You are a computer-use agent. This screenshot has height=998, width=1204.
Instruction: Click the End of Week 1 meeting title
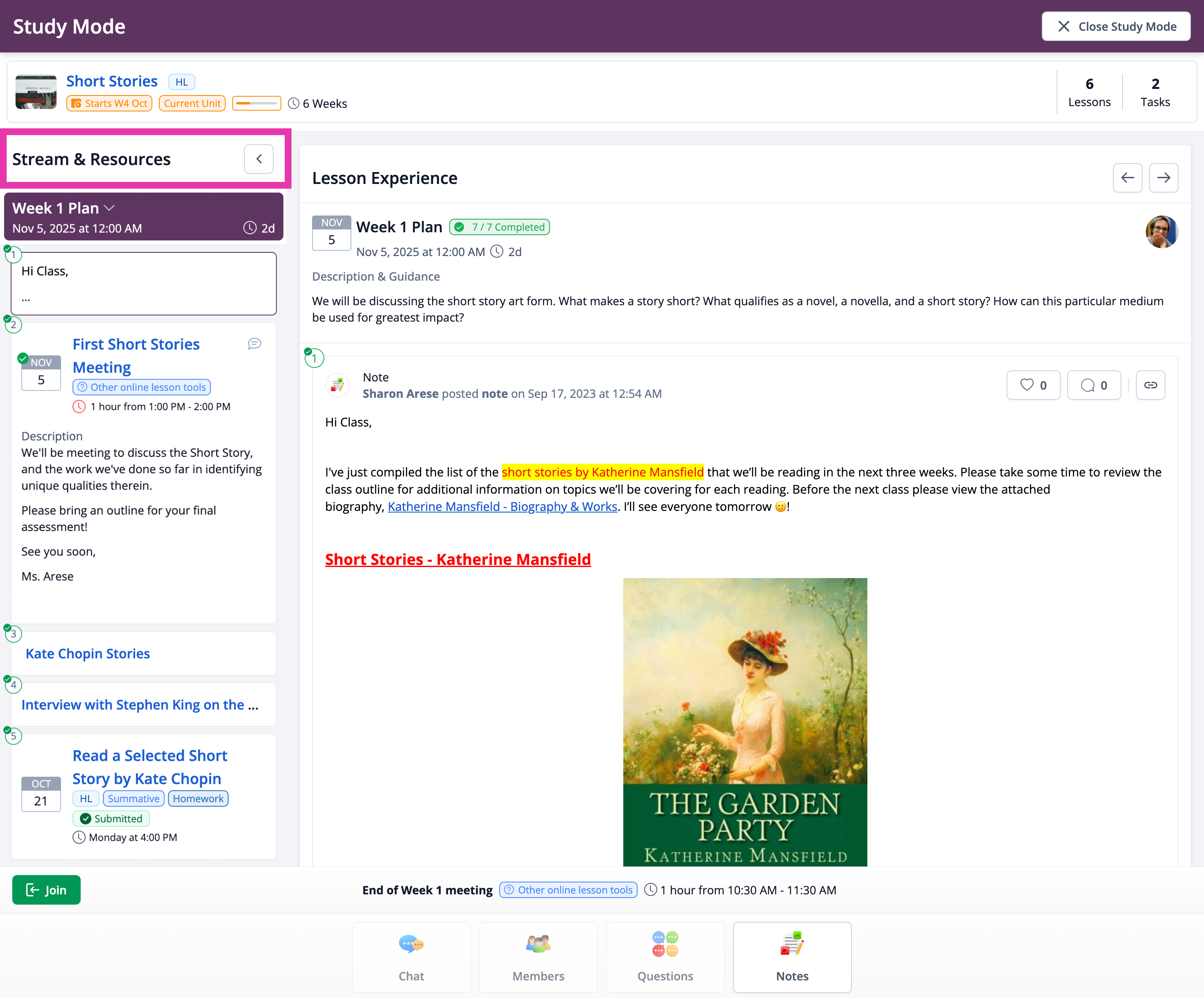point(427,890)
